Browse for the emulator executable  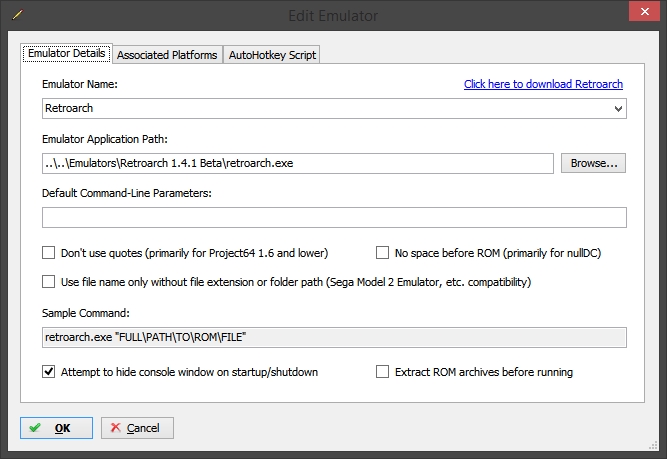[x=593, y=163]
